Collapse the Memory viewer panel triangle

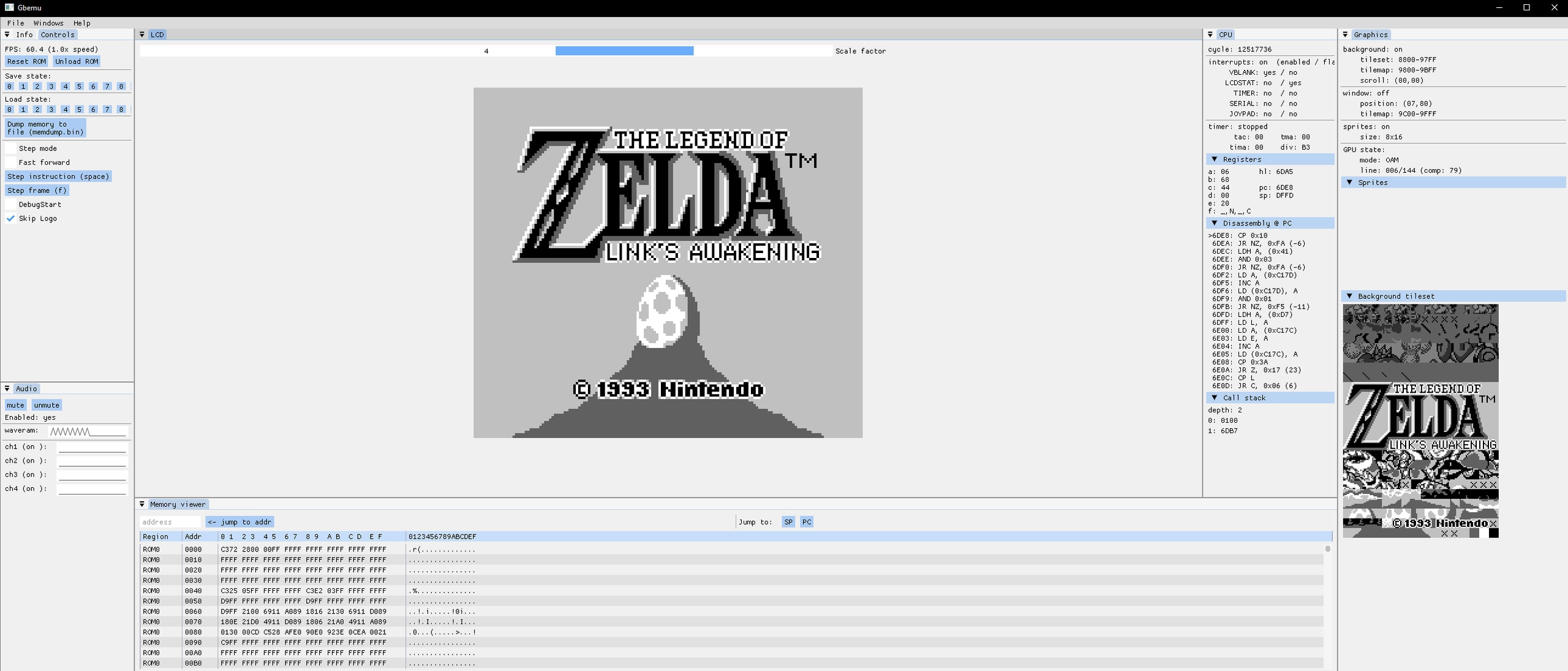click(142, 504)
